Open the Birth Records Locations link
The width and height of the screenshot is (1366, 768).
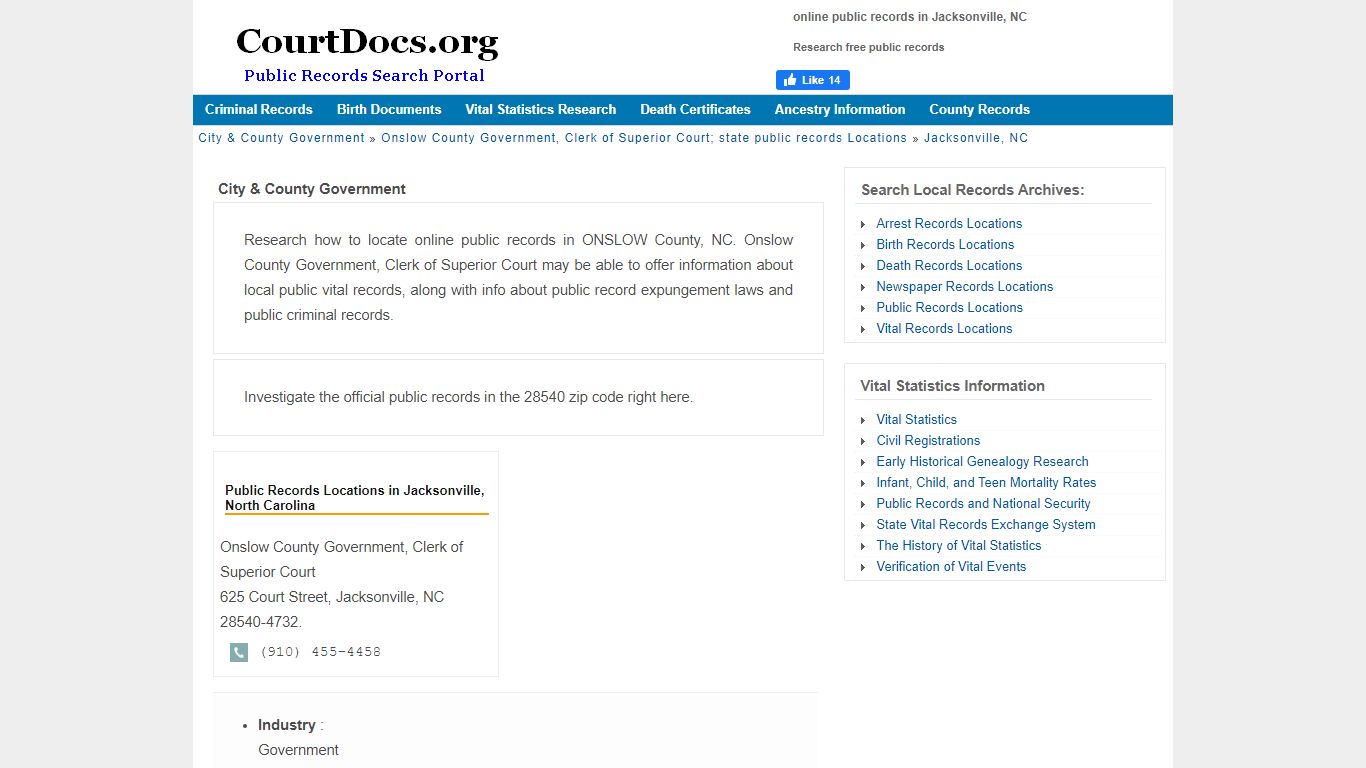coord(945,245)
